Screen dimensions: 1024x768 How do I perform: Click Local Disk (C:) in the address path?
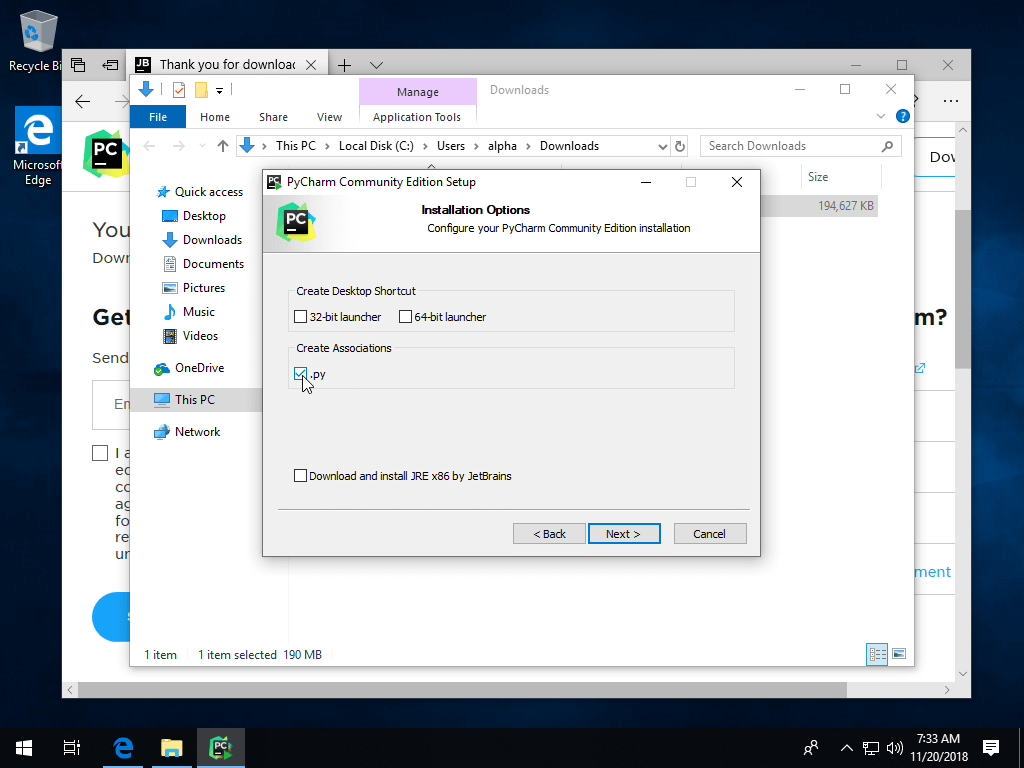coord(376,146)
